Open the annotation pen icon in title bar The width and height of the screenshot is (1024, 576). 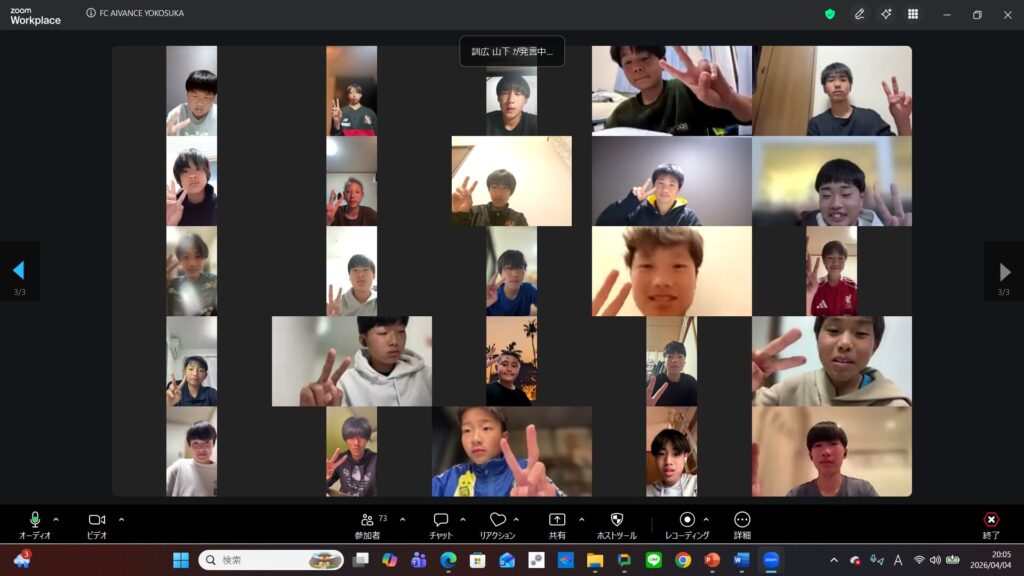pyautogui.click(x=859, y=14)
